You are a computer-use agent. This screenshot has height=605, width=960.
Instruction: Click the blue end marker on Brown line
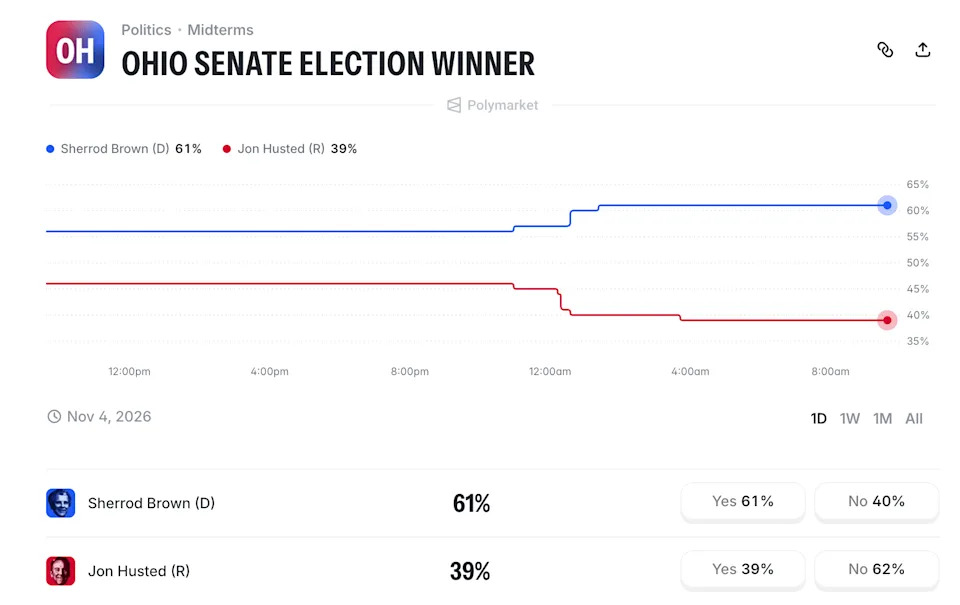(x=887, y=205)
